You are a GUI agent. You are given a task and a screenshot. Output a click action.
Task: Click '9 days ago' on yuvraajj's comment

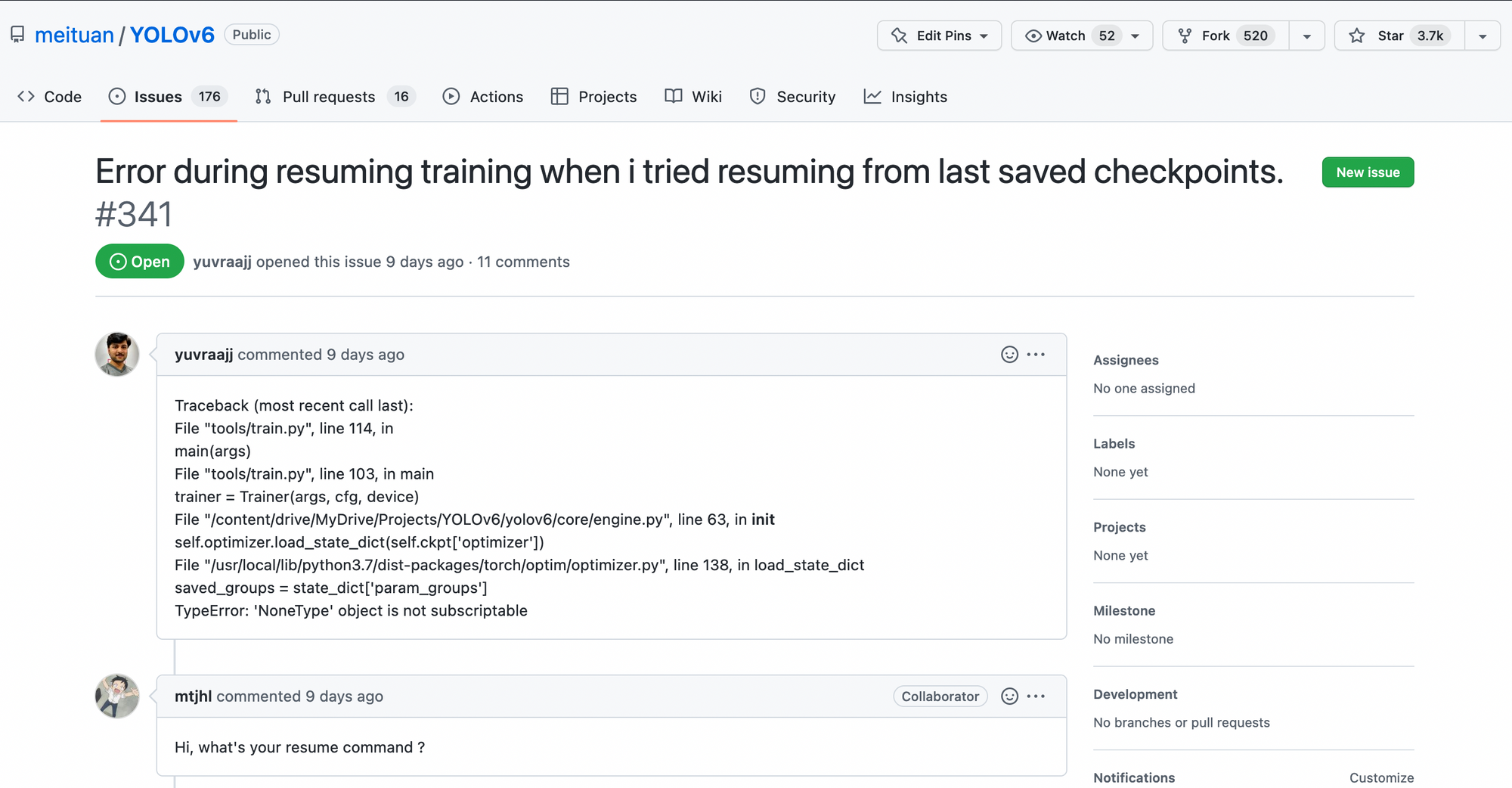(365, 355)
